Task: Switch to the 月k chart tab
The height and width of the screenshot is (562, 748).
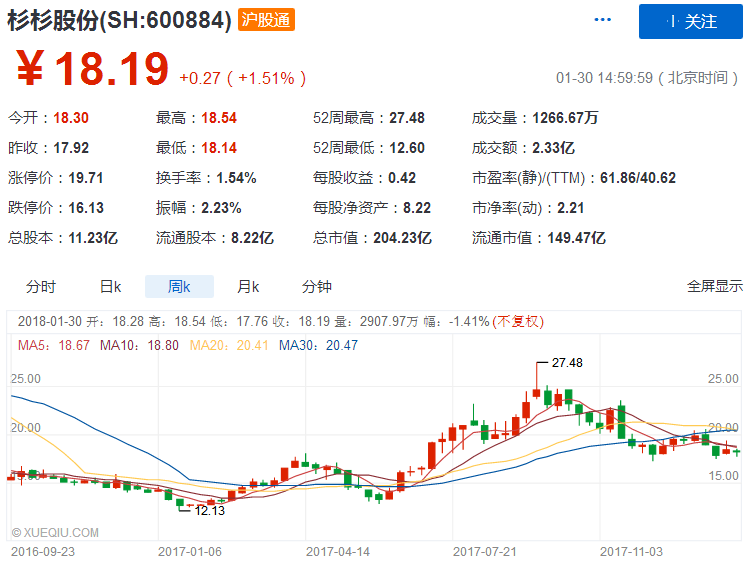Action: pos(248,287)
